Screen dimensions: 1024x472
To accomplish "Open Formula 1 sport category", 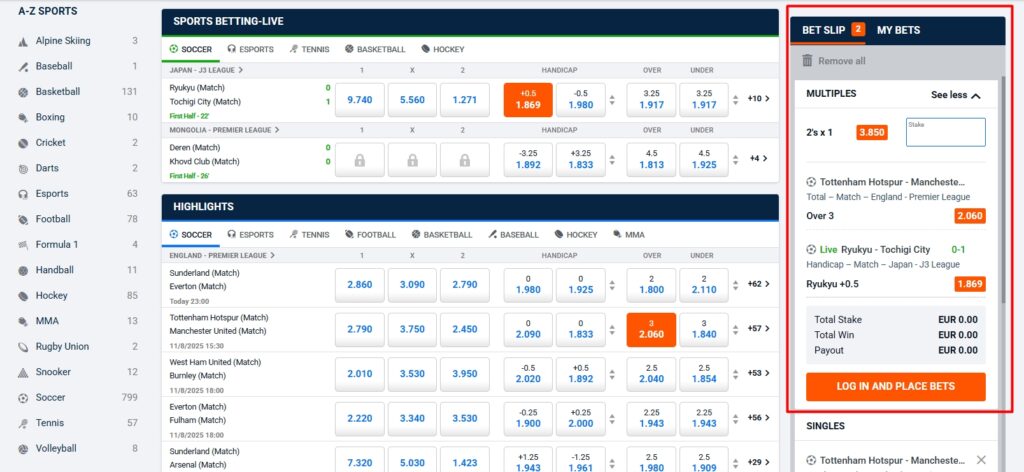I will [78, 244].
